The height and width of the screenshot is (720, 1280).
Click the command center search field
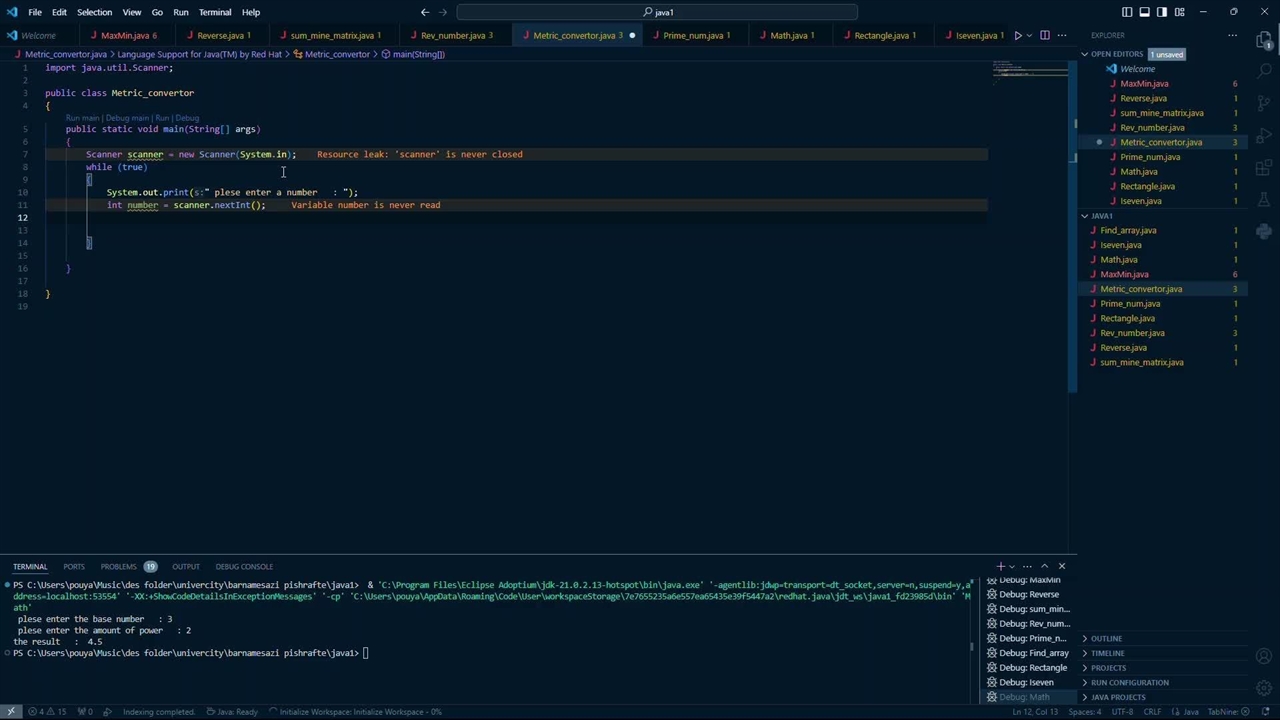click(x=657, y=12)
